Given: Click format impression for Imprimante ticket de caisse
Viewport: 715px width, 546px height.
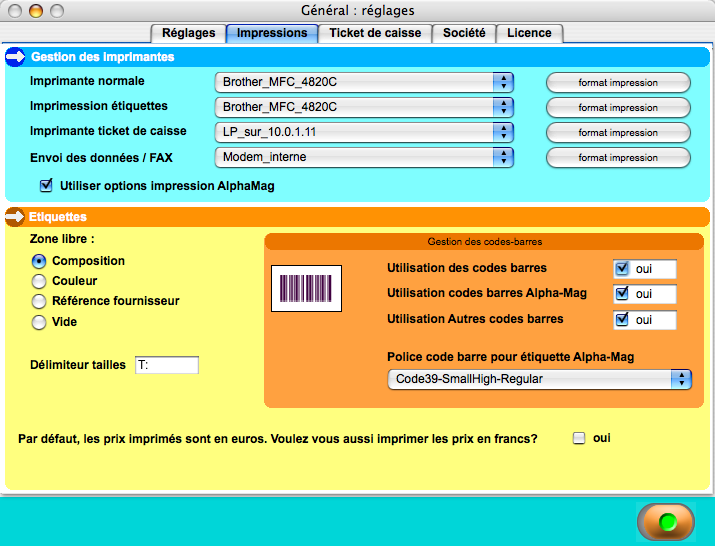Looking at the screenshot, I should (x=618, y=133).
